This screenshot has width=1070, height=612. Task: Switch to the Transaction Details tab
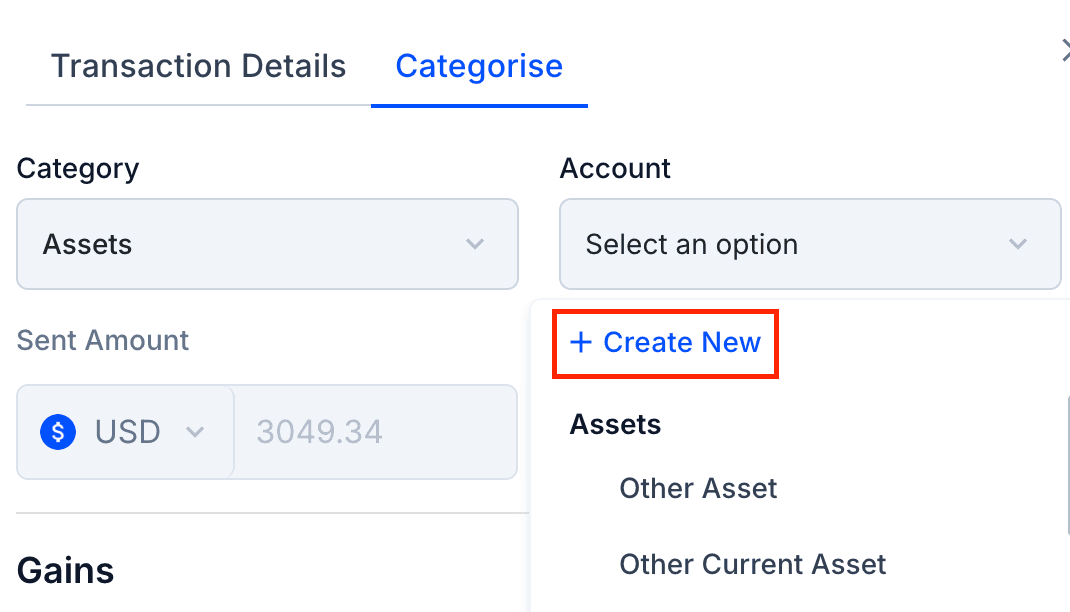point(199,65)
